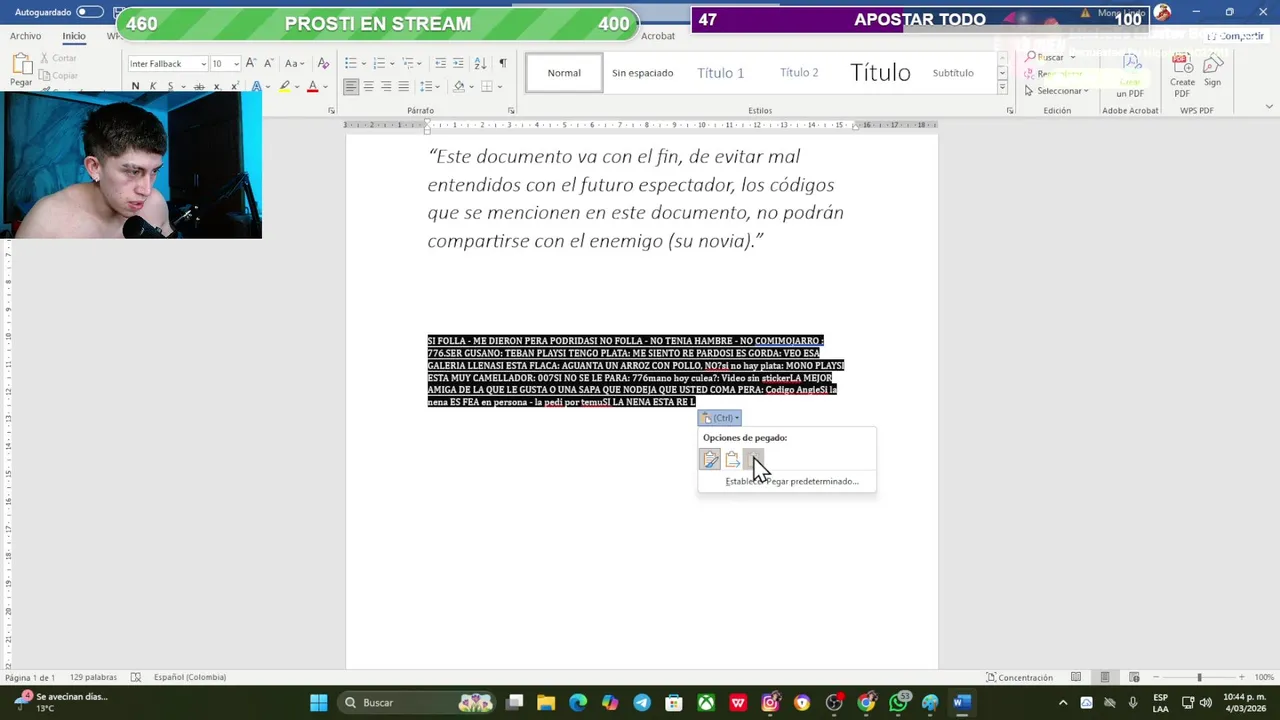
Task: Apply the Título 1 style
Action: pyautogui.click(x=721, y=73)
